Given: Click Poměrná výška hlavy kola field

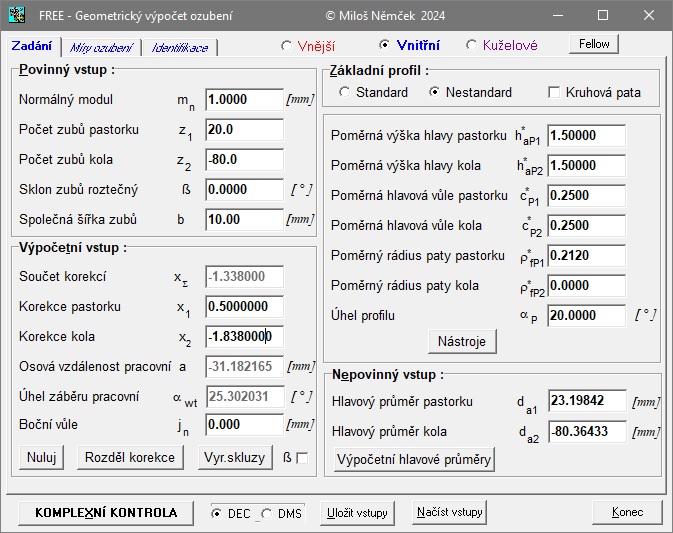Looking at the screenshot, I should point(586,166).
